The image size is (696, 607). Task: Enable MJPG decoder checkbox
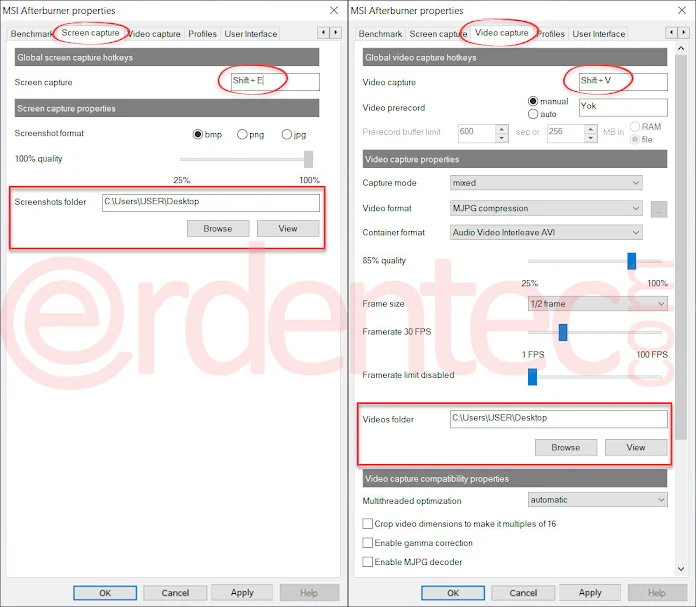pos(368,562)
